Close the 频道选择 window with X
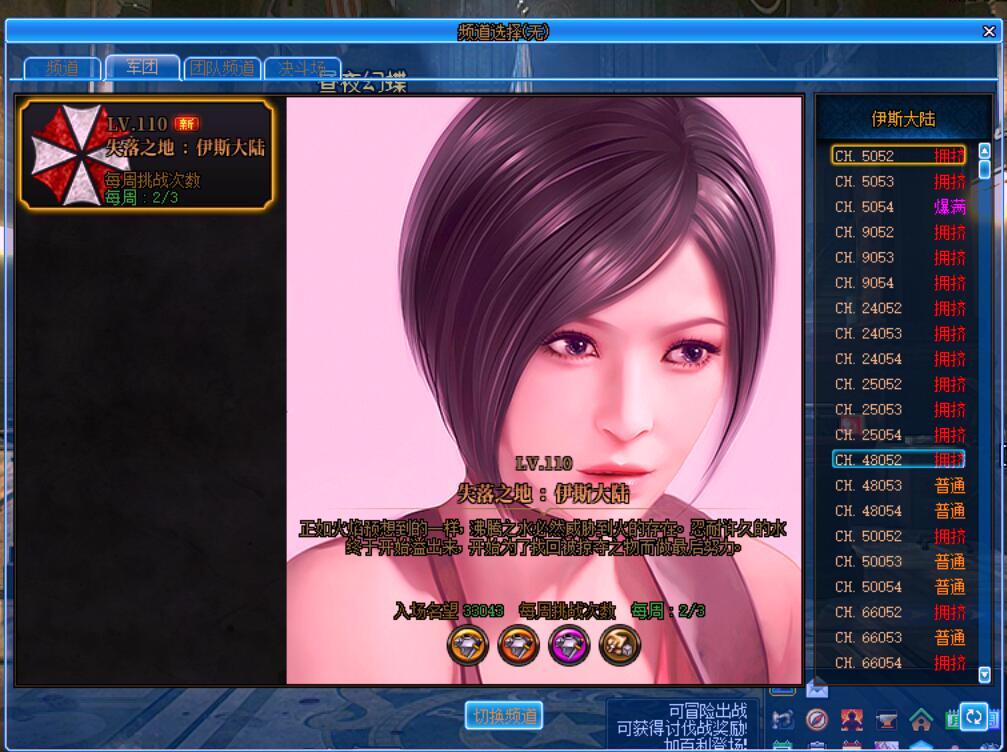Screen dimensions: 1007x752 click(x=989, y=31)
